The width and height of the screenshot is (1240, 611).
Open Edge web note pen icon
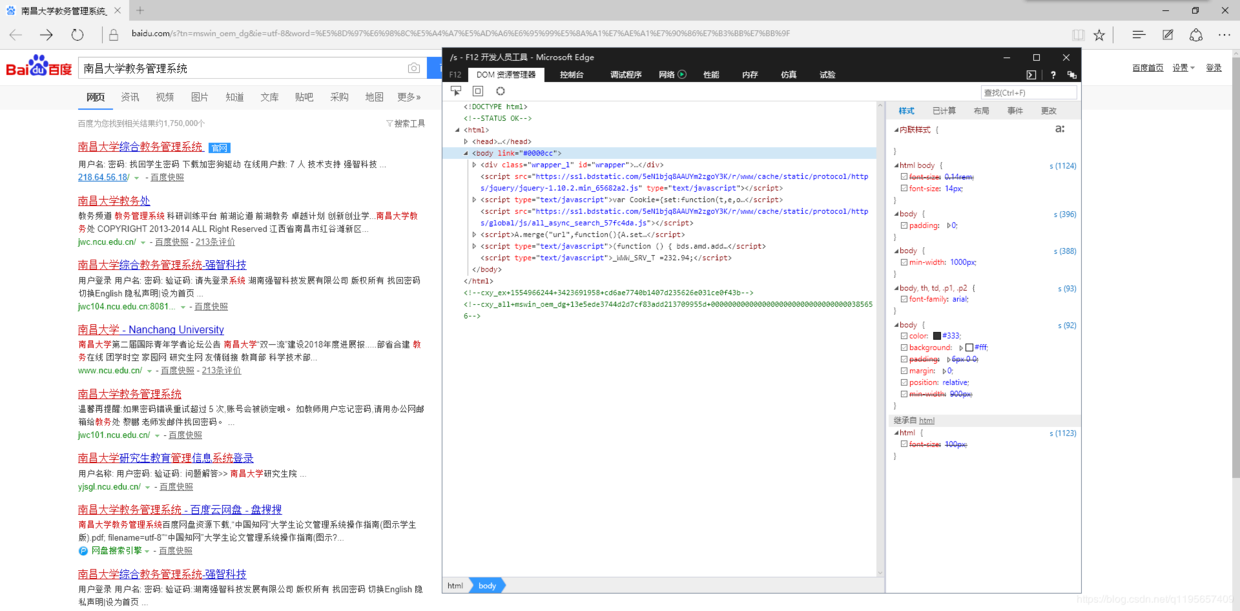click(1167, 34)
